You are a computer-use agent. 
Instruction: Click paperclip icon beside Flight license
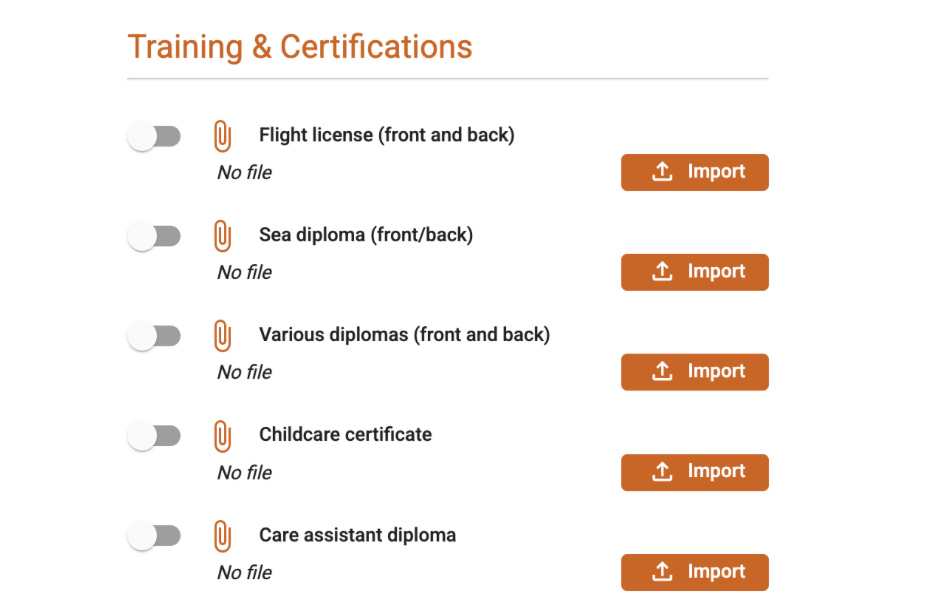coord(222,136)
